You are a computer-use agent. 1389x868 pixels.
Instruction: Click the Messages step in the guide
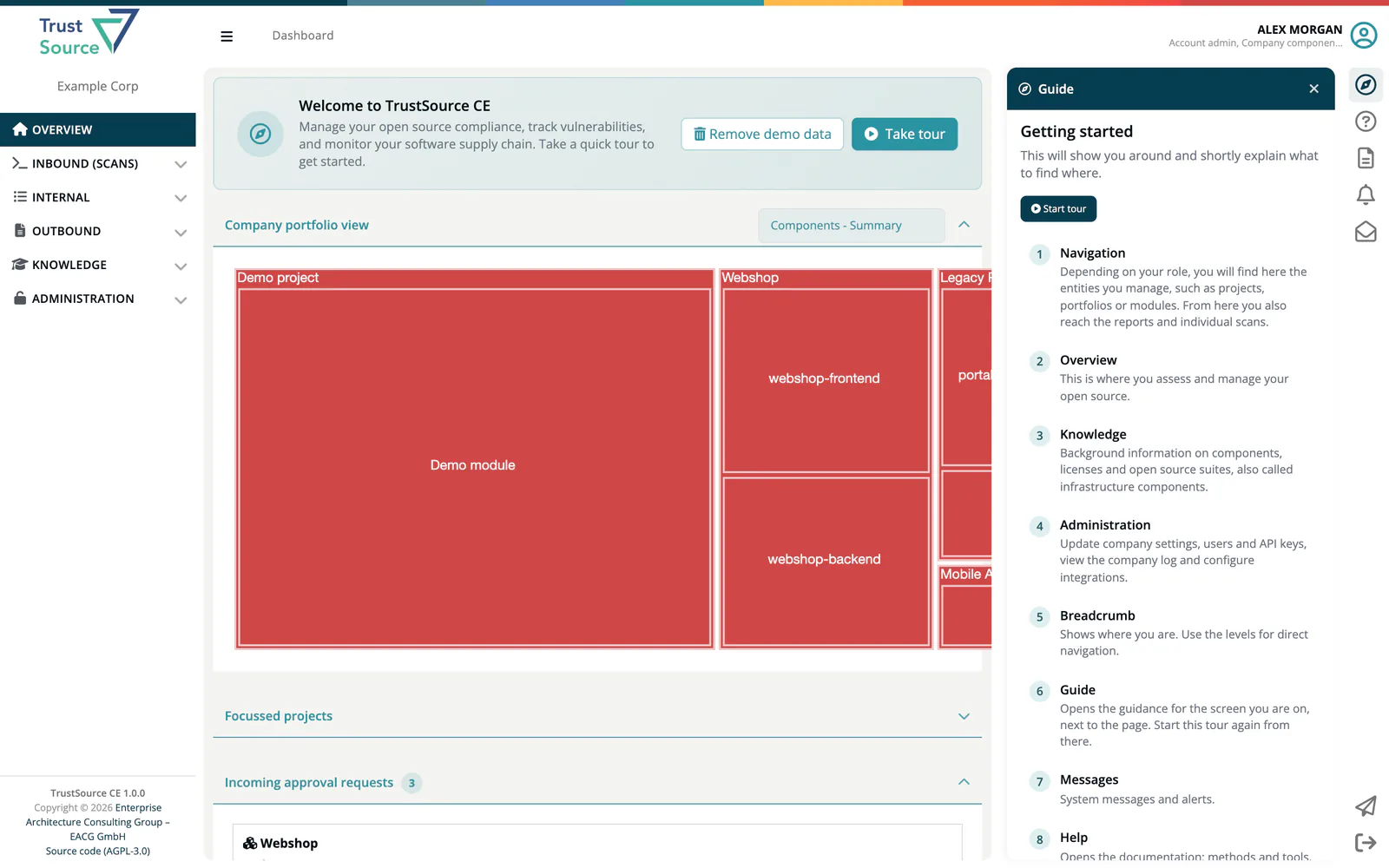coord(1089,779)
